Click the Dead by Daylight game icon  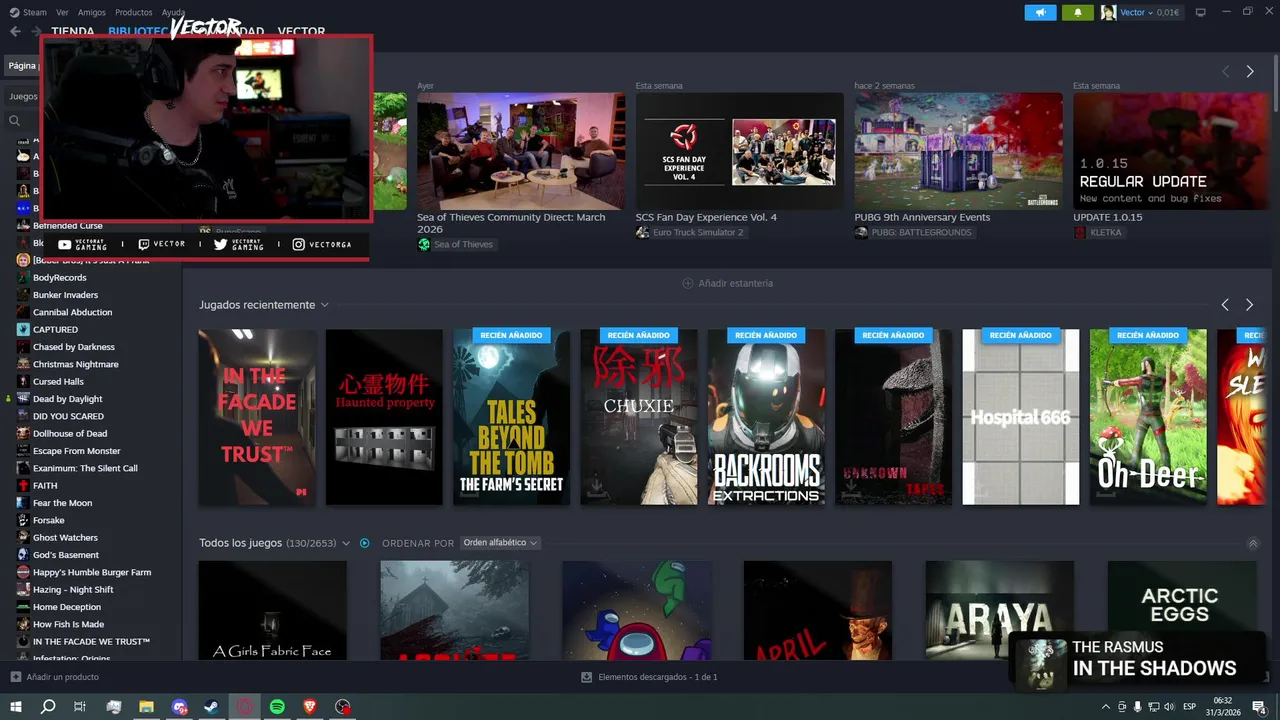23,399
